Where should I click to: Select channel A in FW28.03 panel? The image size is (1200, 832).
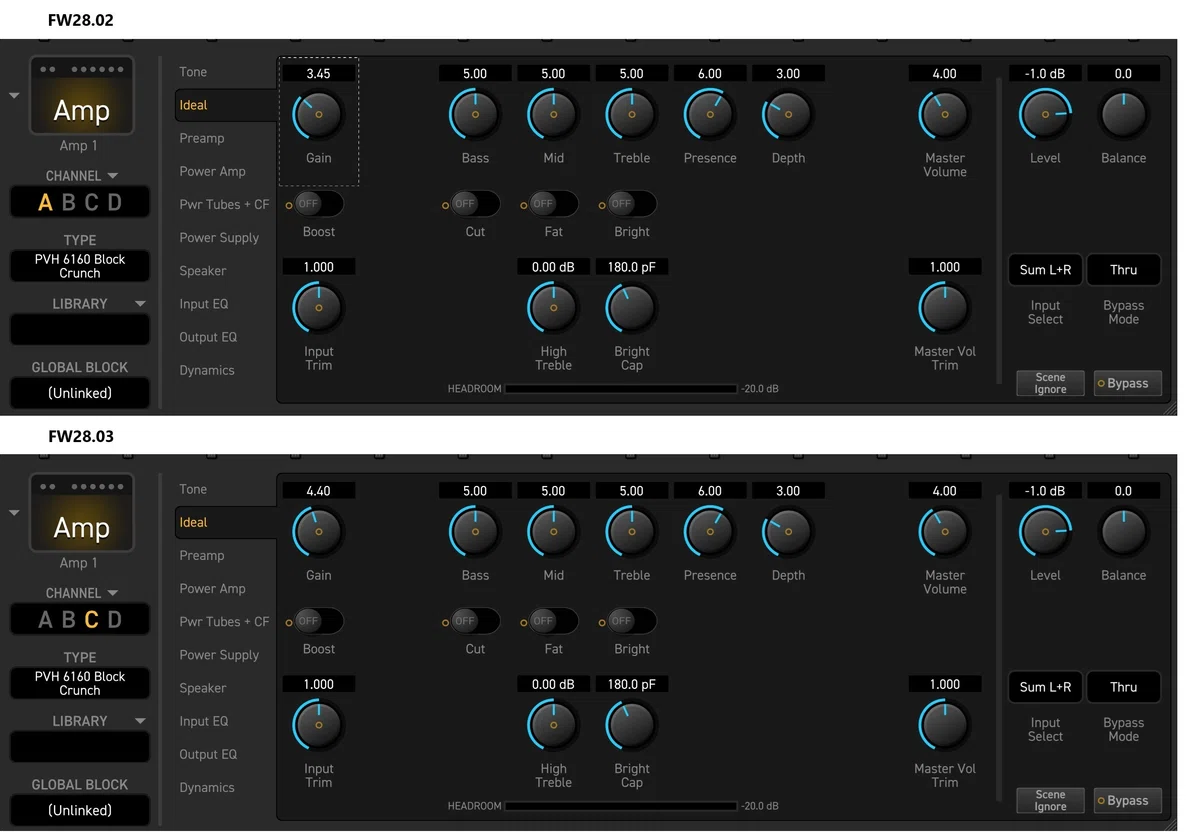(x=45, y=619)
